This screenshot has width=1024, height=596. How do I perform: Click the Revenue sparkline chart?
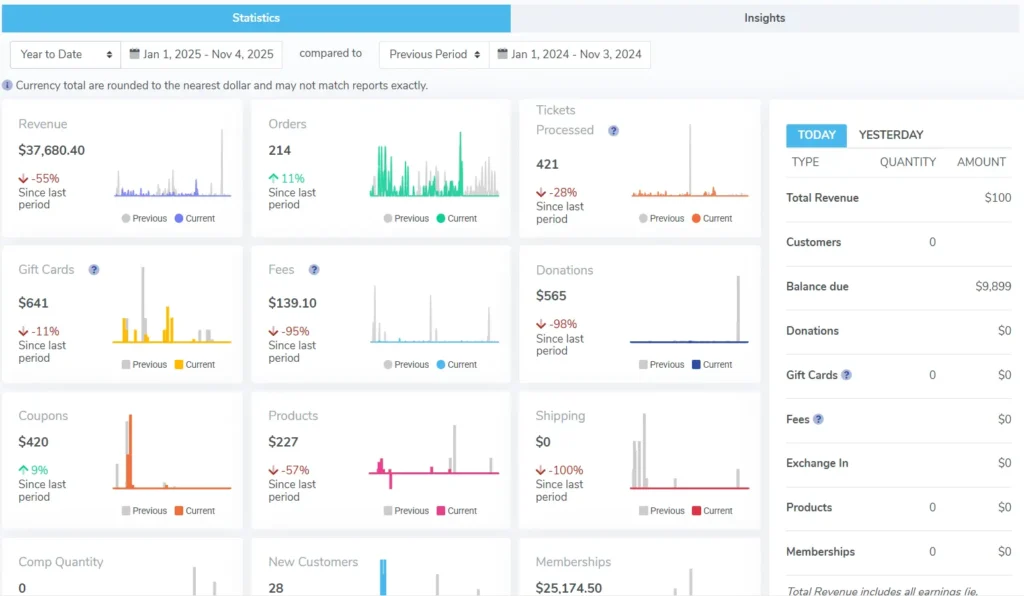[172, 163]
